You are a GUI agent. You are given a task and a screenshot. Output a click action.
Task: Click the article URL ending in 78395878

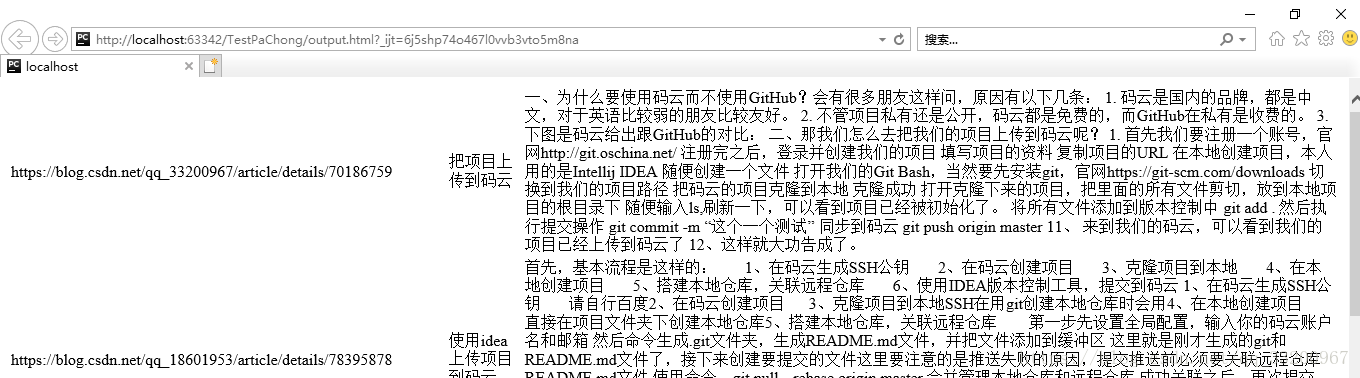coord(201,360)
